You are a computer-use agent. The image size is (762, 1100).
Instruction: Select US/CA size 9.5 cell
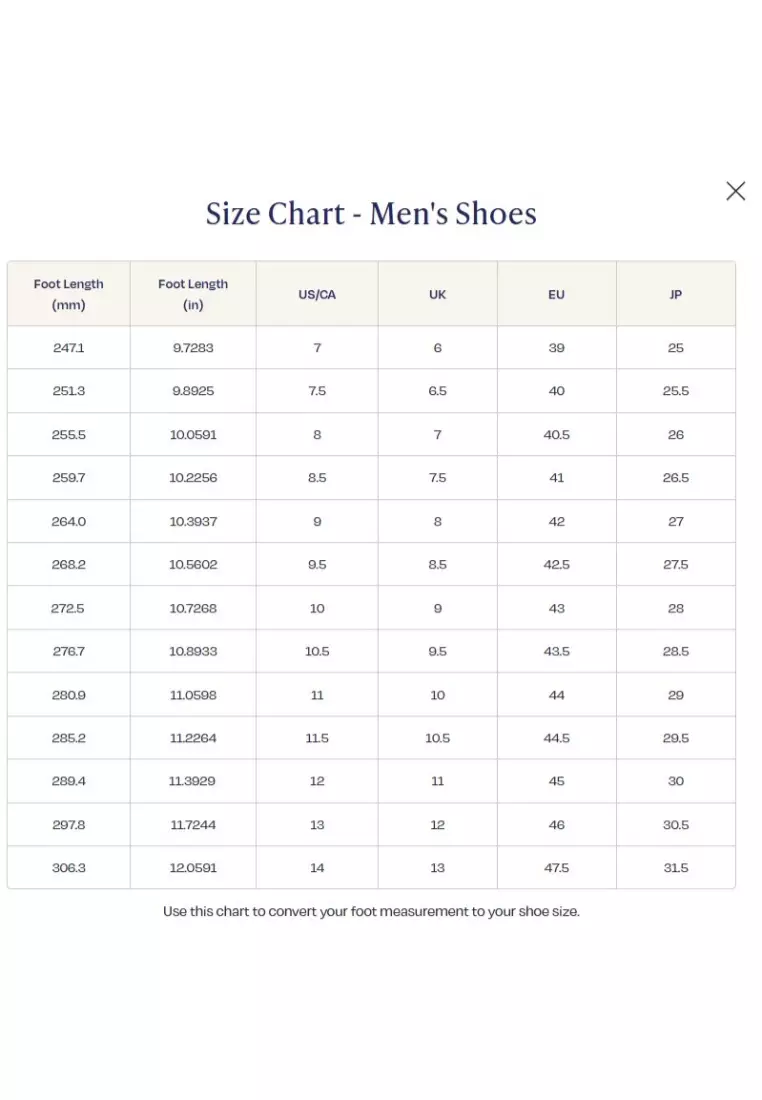click(x=316, y=564)
